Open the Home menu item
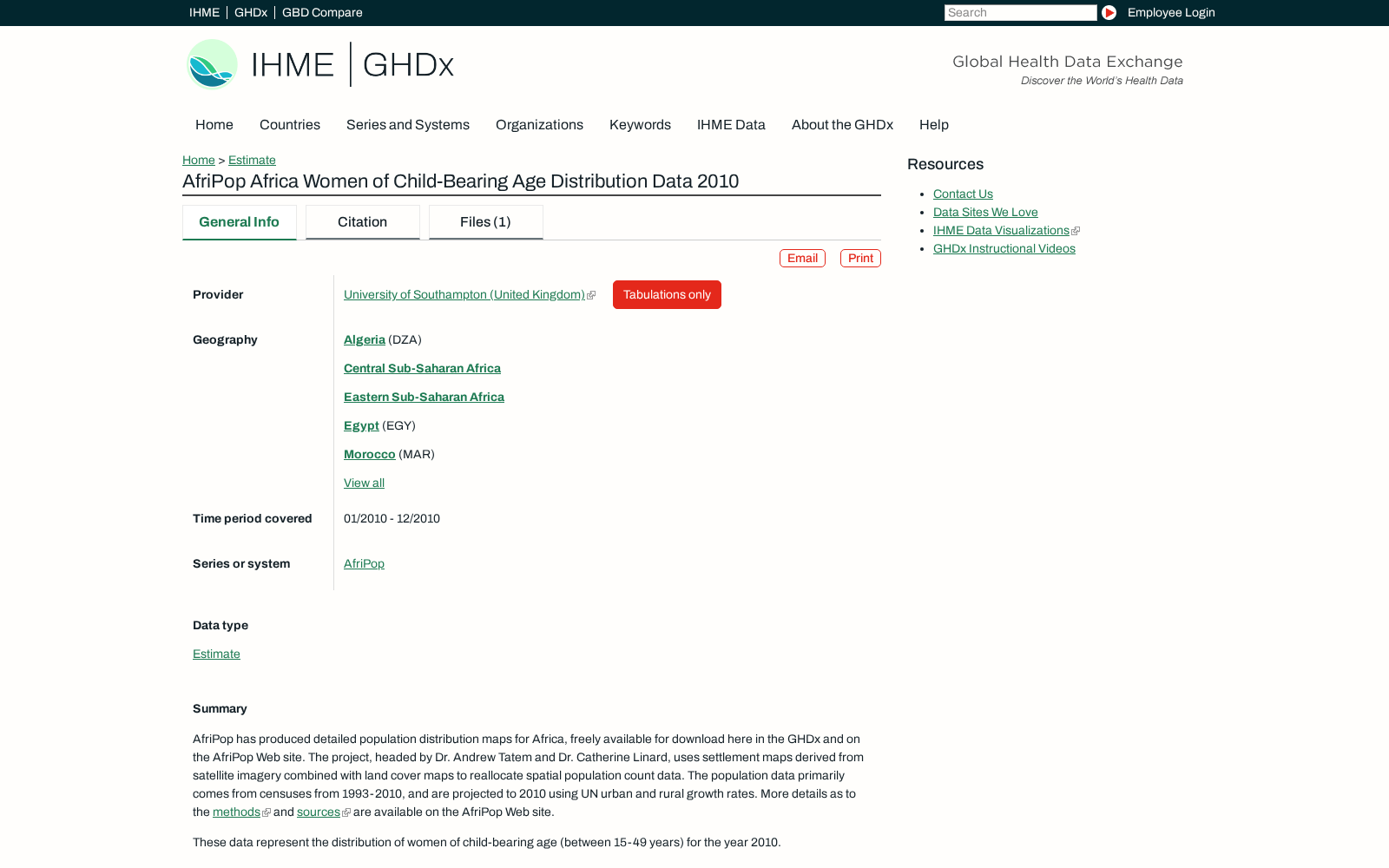Viewport: 1389px width, 868px height. [214, 125]
